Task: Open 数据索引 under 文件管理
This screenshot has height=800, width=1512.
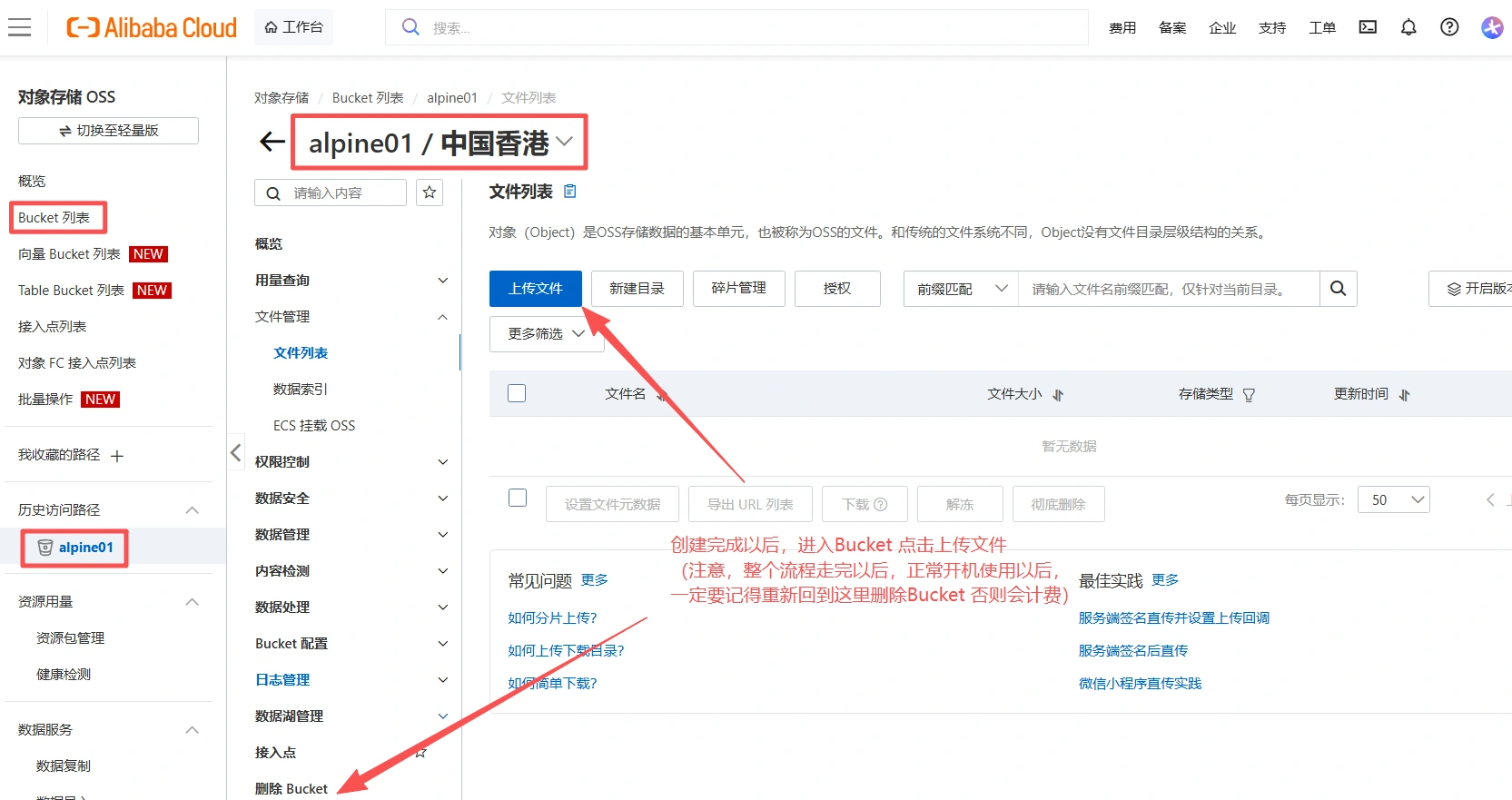Action: tap(301, 390)
